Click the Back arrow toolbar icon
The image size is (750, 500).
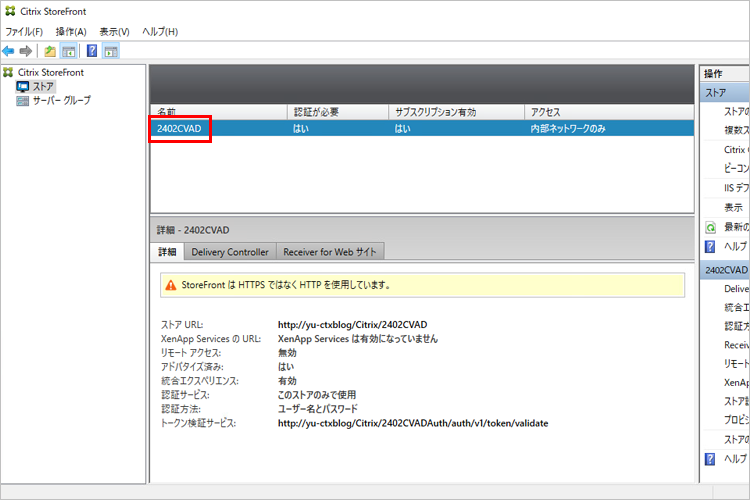click(9, 51)
